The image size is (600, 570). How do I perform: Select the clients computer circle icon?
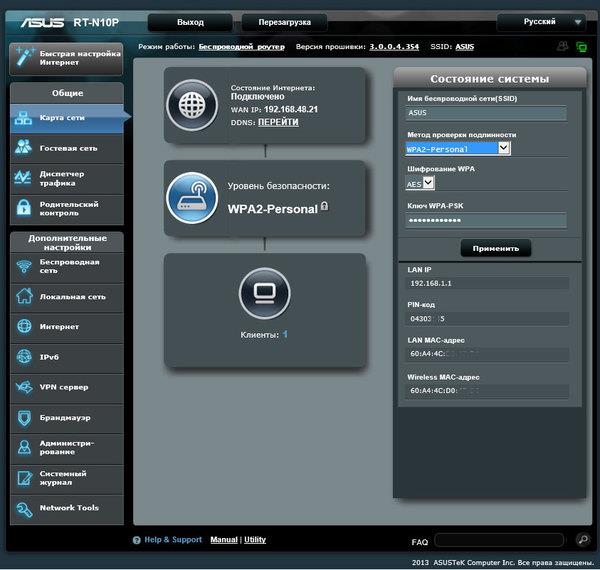click(x=264, y=293)
